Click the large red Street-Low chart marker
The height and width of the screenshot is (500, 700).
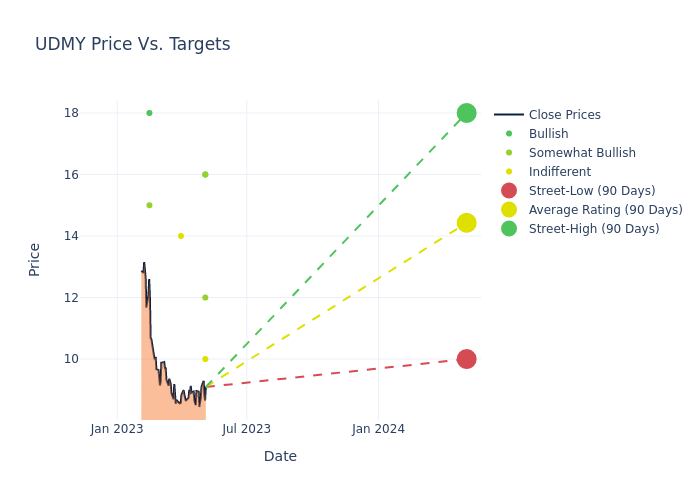click(x=466, y=359)
